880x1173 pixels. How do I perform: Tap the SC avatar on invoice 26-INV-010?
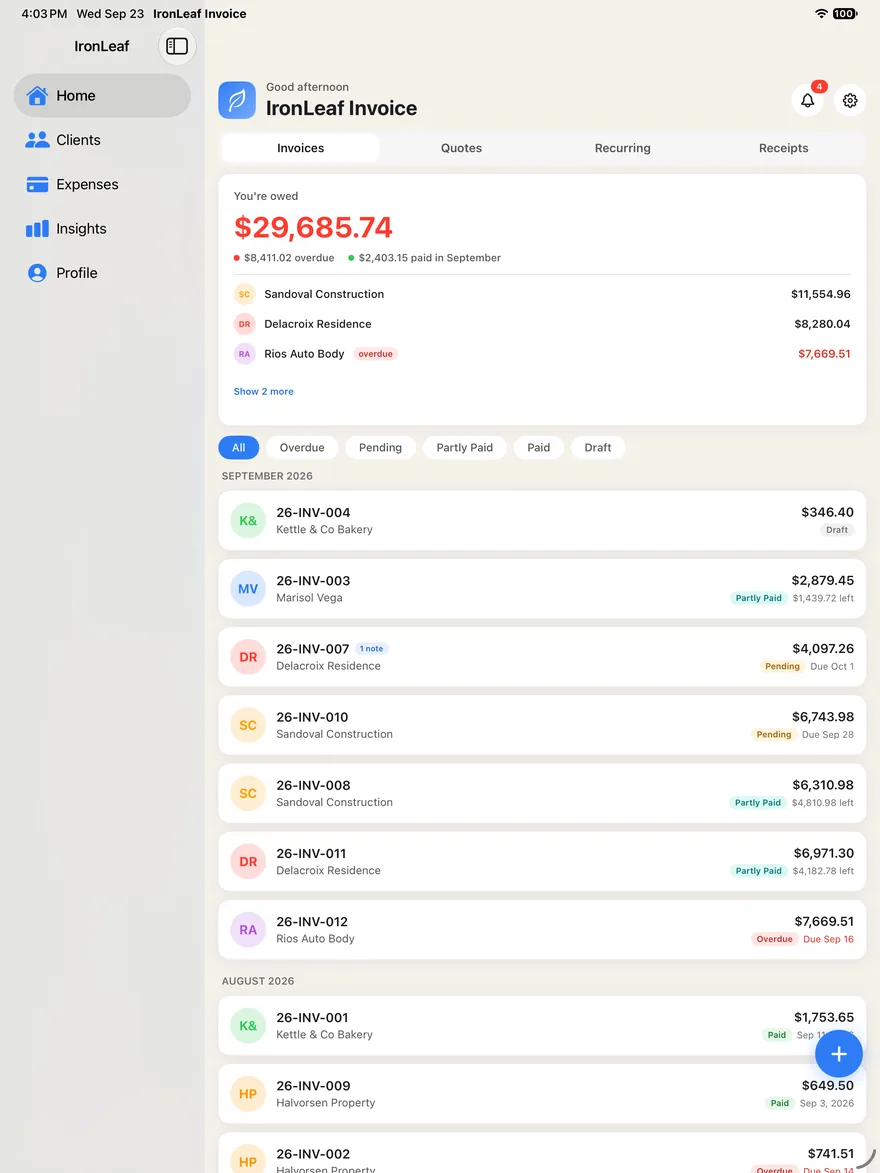point(248,725)
